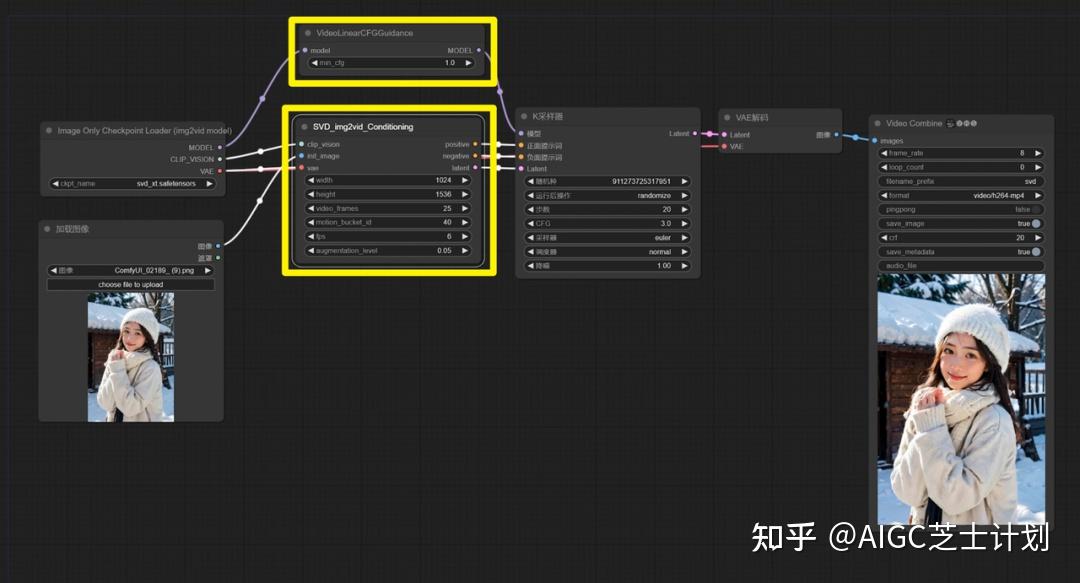1080x583 pixels.
Task: Collapse the VideoLinearCFGGuidance node via its title dot
Action: 307,32
